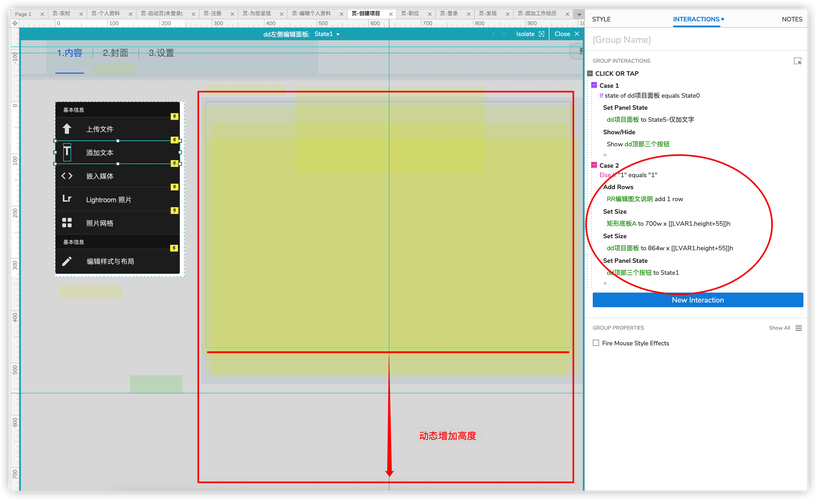Select the Lr Lightroom icon
Screen dimensions: 817x500
pos(67,199)
